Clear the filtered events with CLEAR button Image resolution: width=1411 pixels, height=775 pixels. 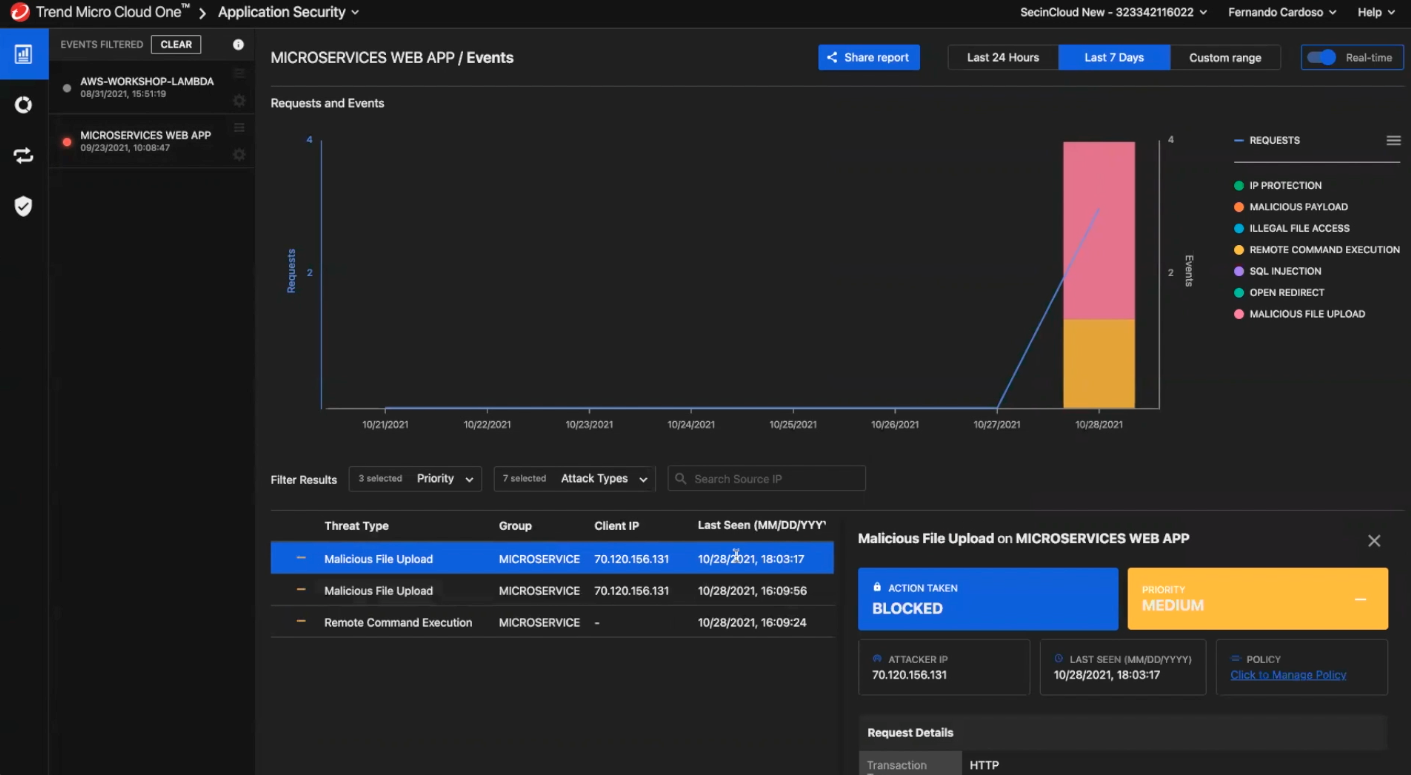pyautogui.click(x=176, y=45)
